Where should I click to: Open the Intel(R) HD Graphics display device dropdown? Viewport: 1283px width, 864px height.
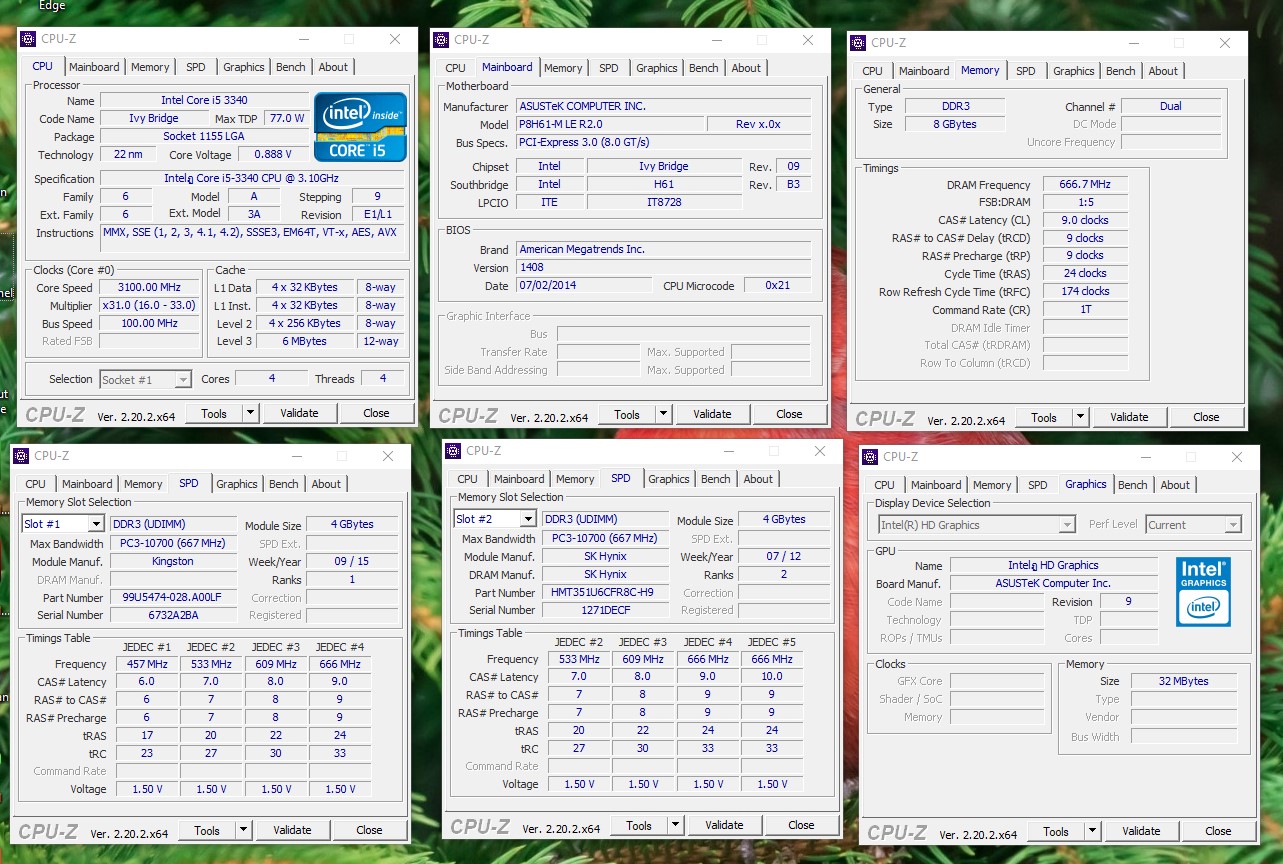976,525
